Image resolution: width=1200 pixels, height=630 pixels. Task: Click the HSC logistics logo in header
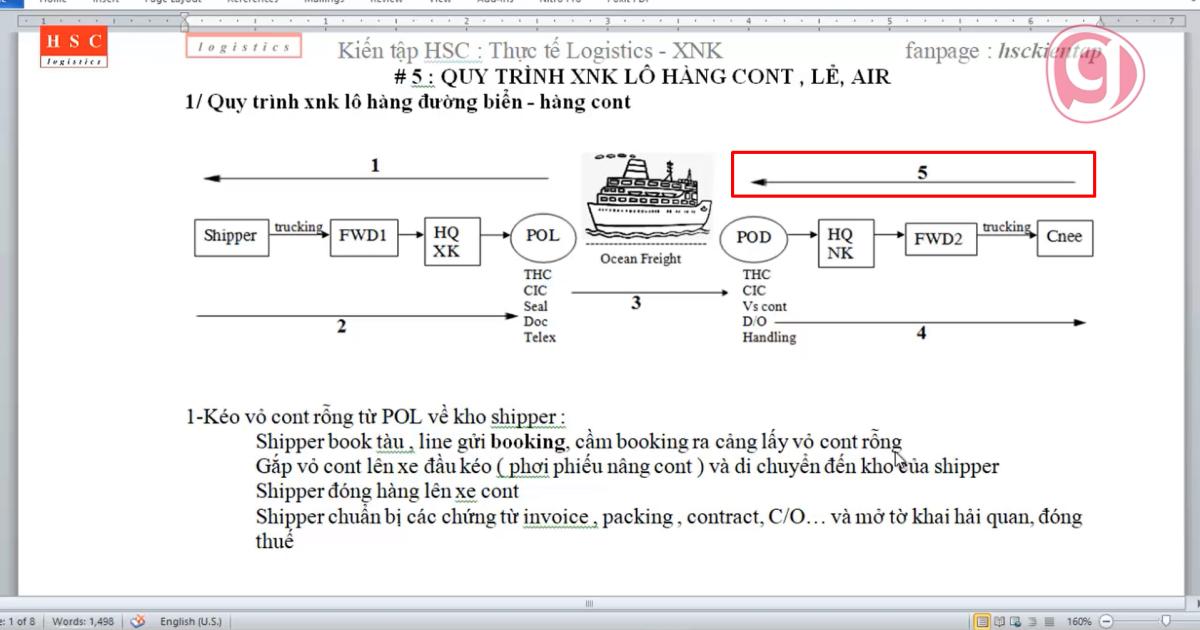point(74,46)
